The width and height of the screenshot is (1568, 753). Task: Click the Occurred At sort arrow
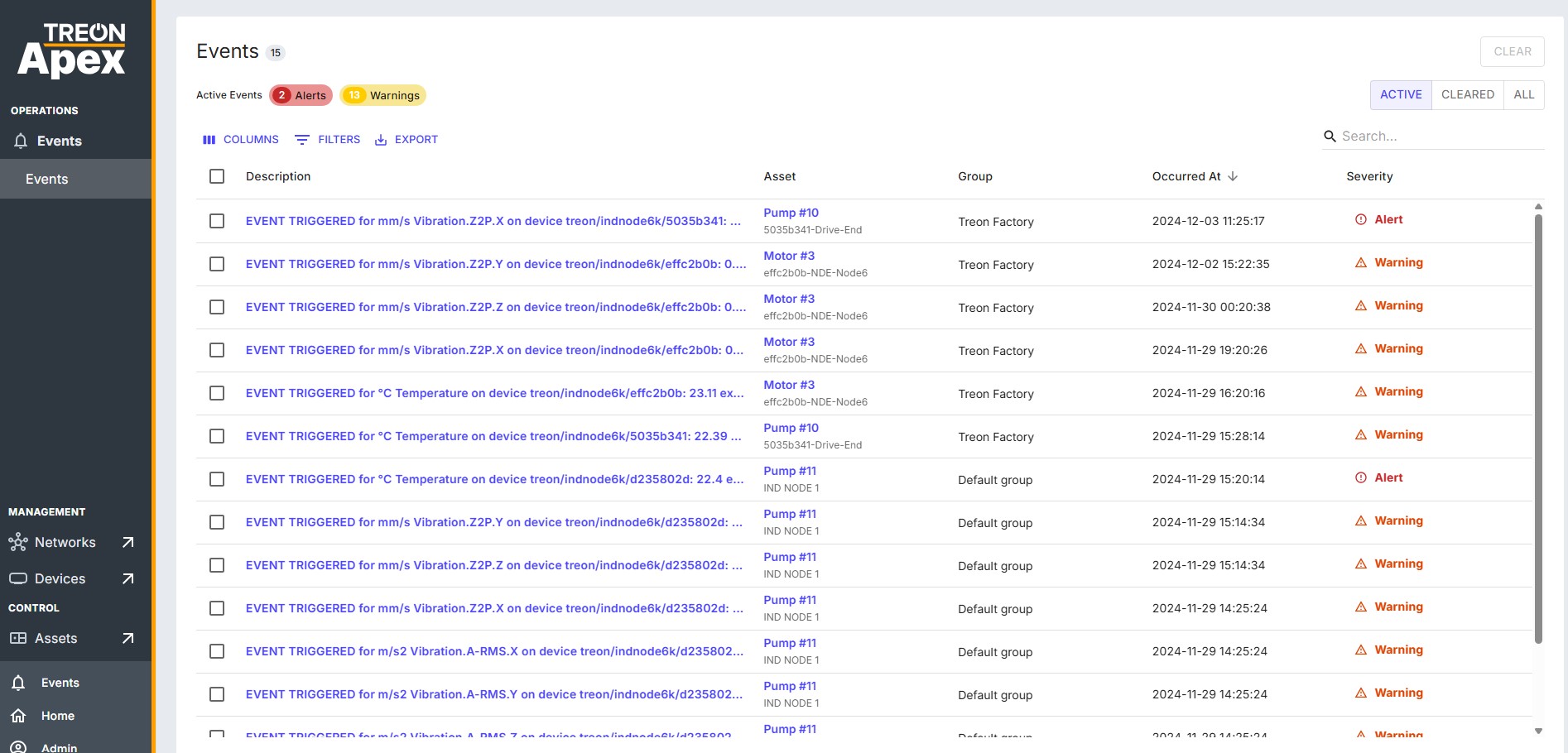point(1233,176)
